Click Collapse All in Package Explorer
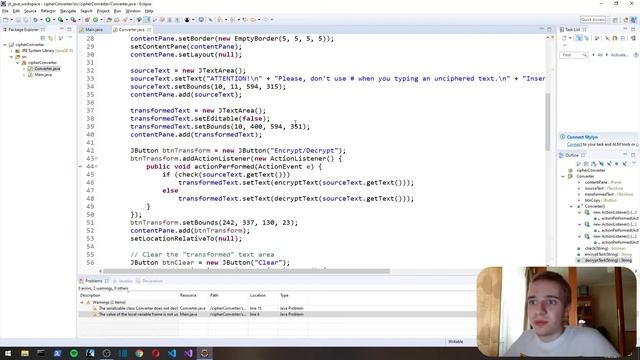 pos(42,38)
